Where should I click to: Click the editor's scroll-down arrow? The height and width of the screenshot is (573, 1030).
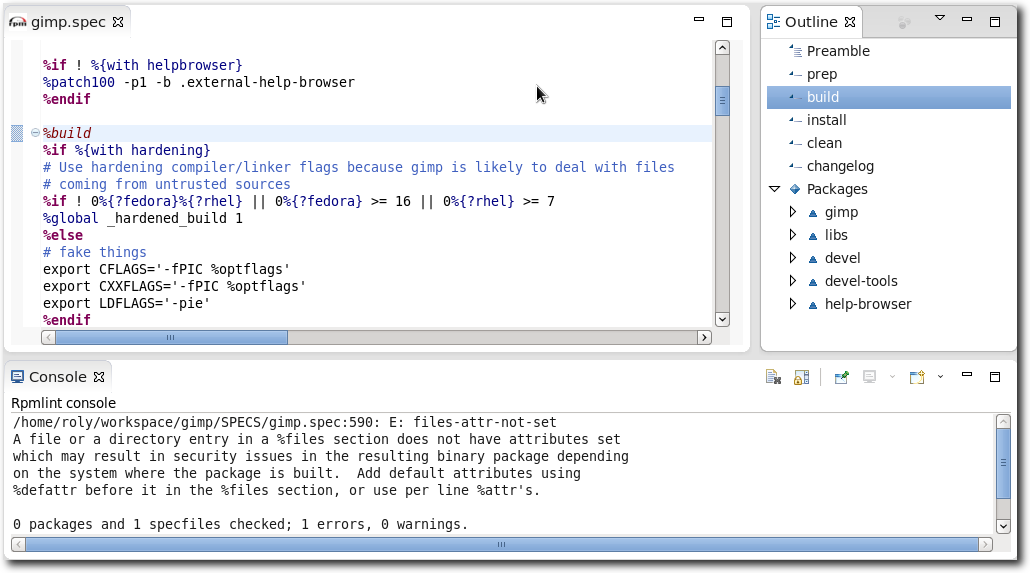pos(722,319)
